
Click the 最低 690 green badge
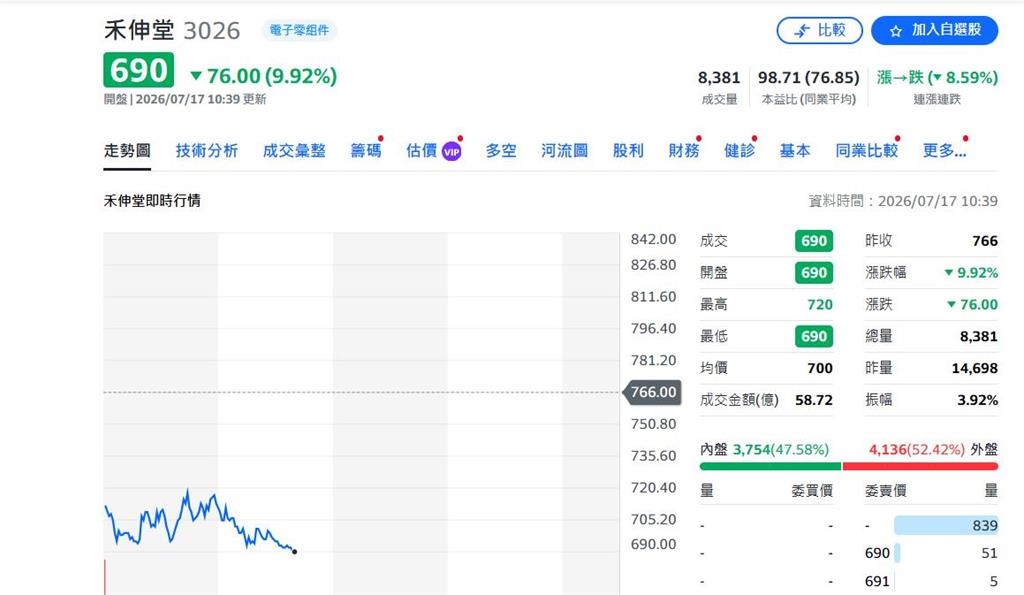pos(814,336)
